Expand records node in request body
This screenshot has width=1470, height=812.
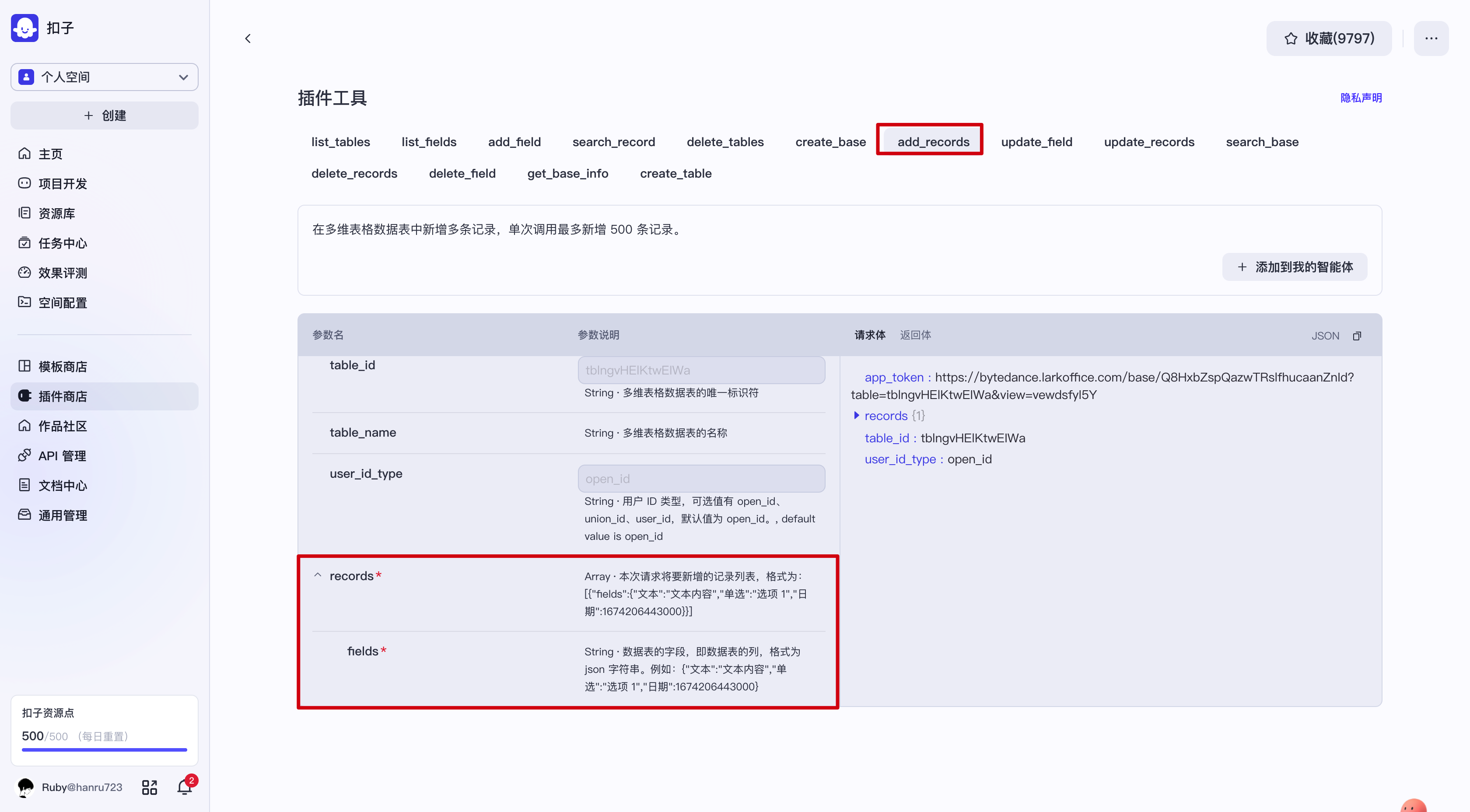click(856, 416)
